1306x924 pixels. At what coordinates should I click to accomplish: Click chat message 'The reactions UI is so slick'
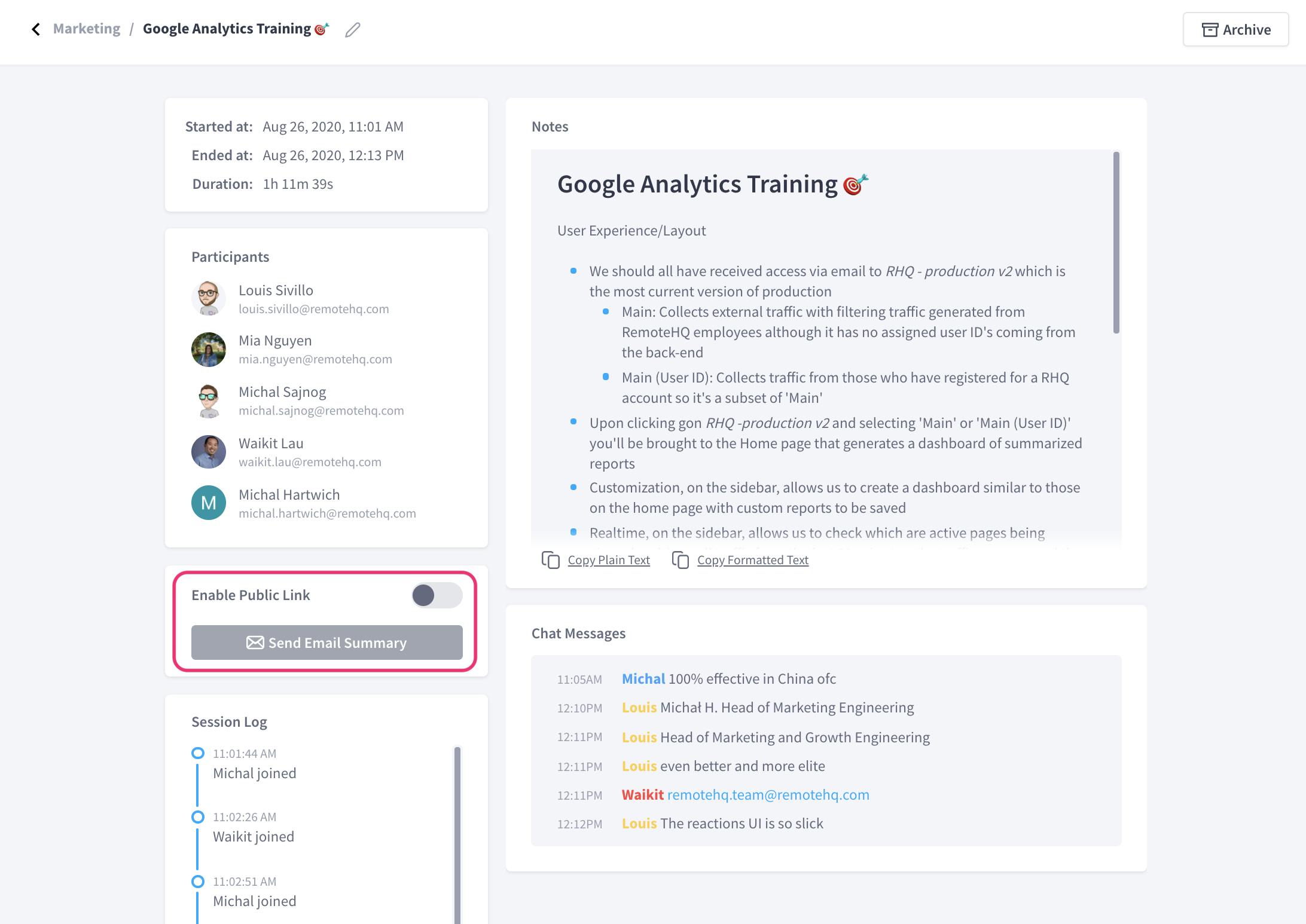[x=742, y=824]
